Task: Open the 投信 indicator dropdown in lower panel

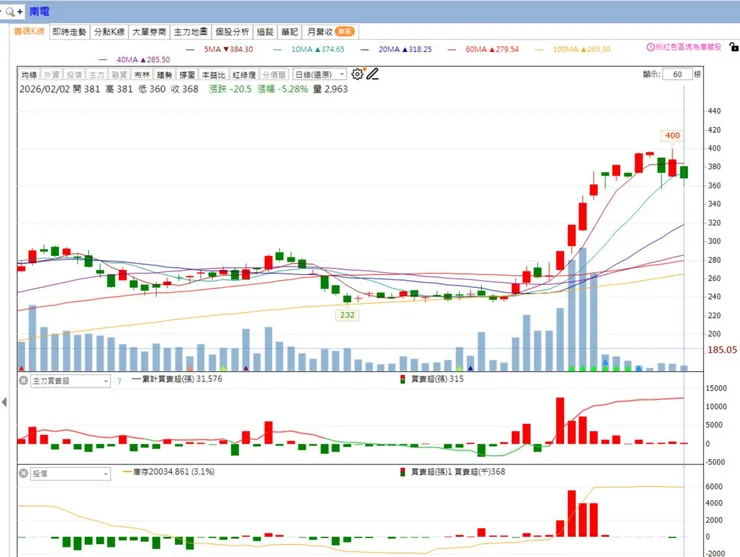Action: click(70, 473)
